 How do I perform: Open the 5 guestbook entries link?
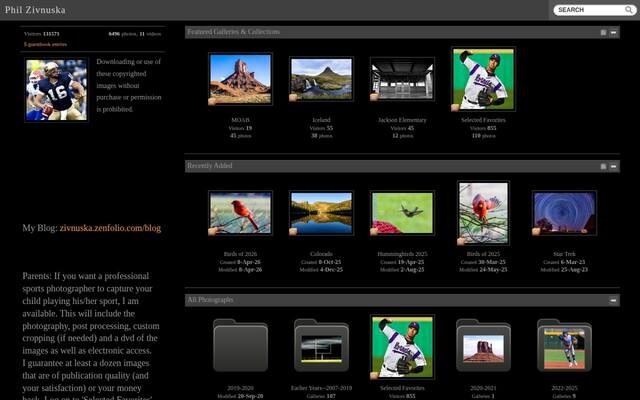pos(45,44)
